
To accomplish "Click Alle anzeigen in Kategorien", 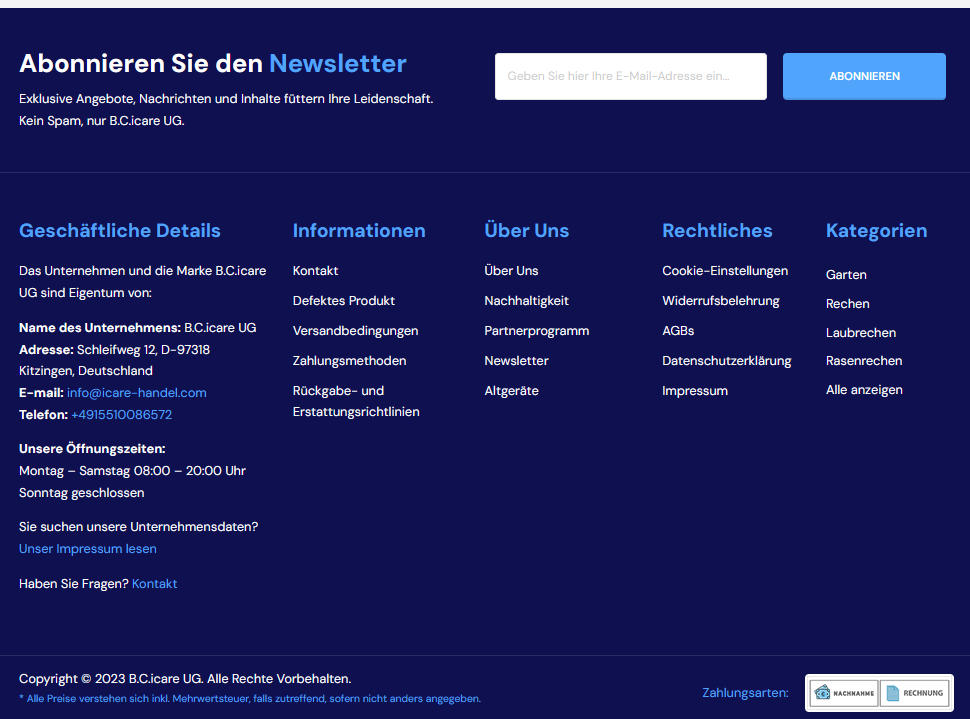I will tap(864, 390).
